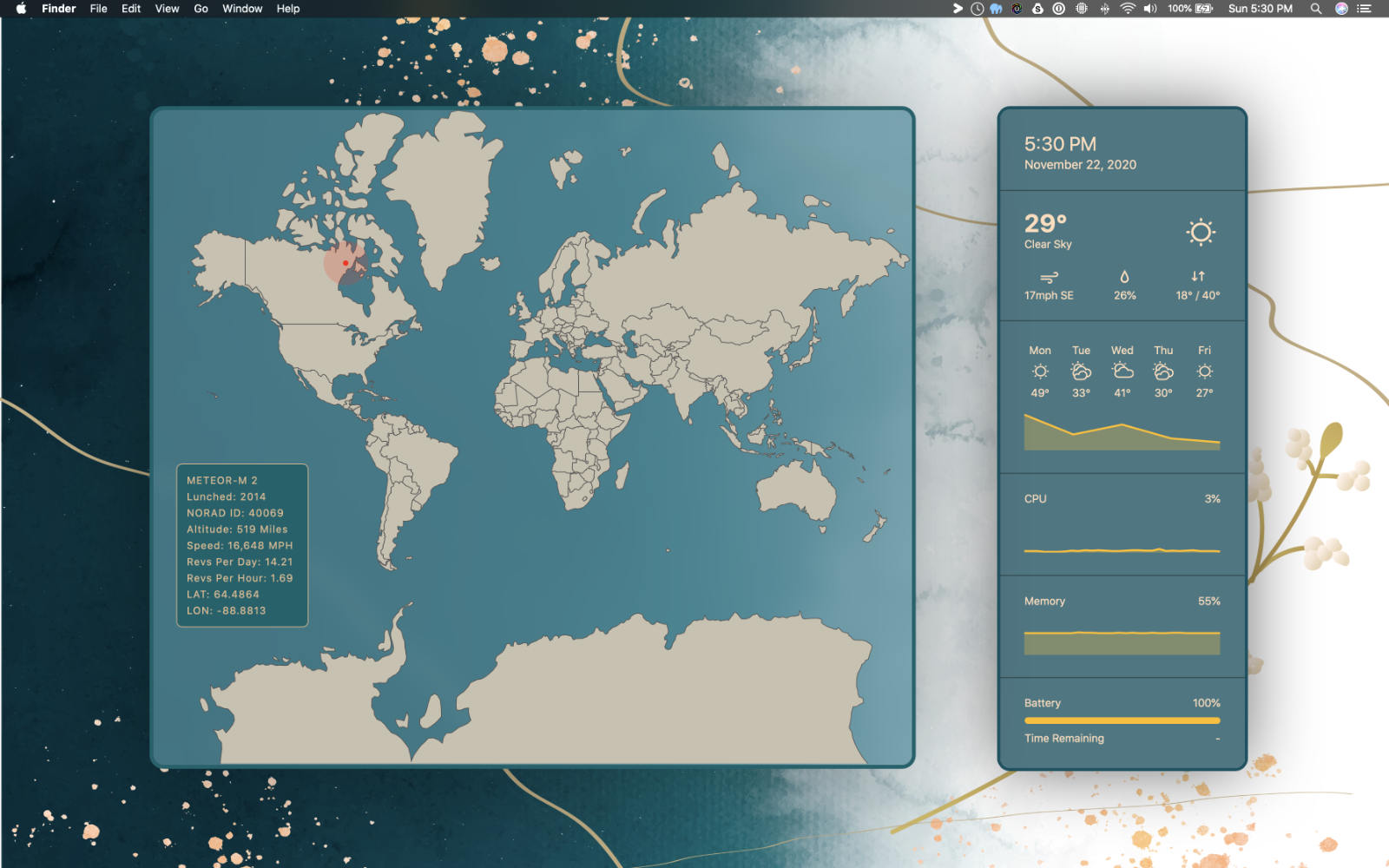The height and width of the screenshot is (868, 1389).
Task: Open the volume control in menu bar
Action: click(1150, 9)
